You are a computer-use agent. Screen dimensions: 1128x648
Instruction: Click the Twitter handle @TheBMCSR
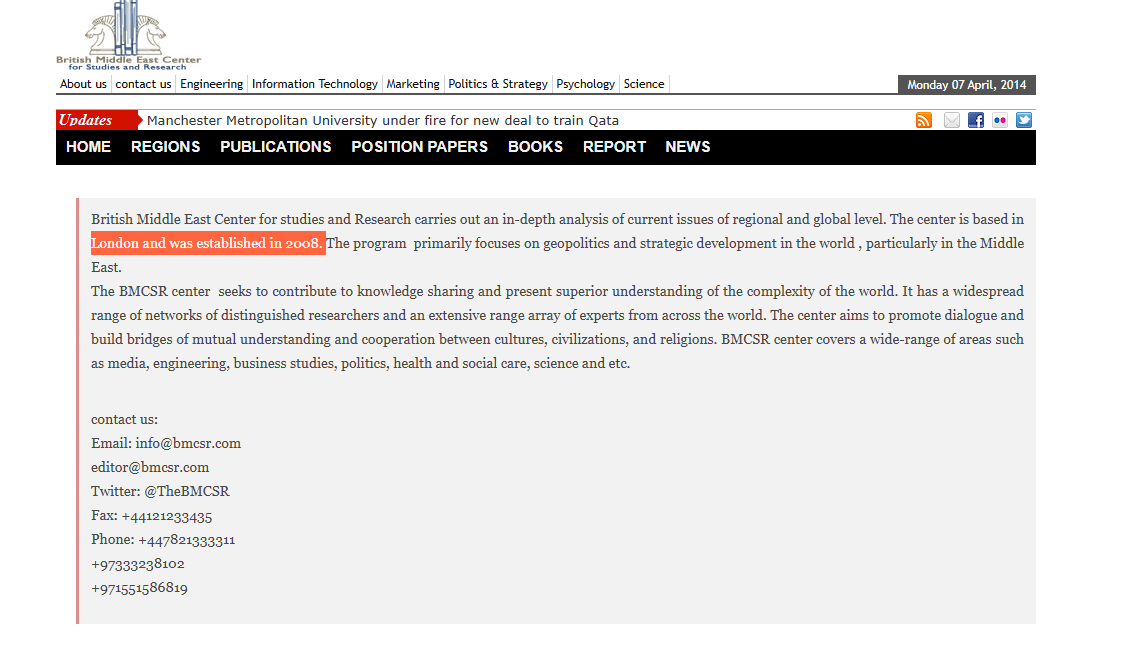(x=187, y=491)
